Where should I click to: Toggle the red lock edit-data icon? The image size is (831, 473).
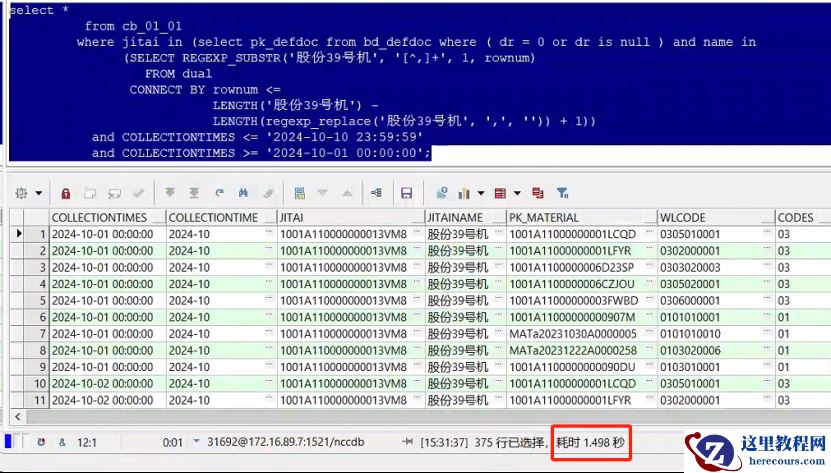point(66,193)
